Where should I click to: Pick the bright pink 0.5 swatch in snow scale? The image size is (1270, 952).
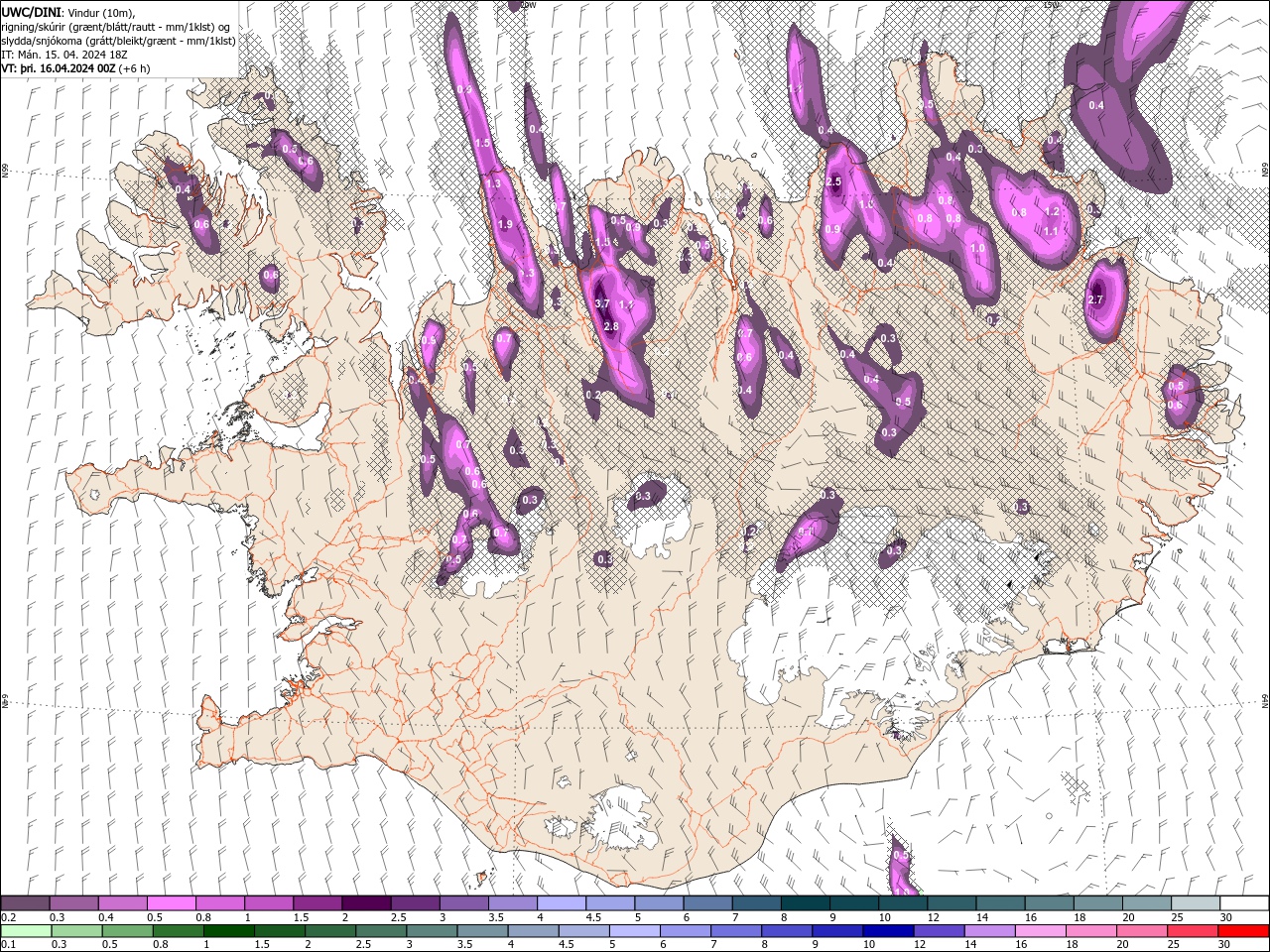171,903
